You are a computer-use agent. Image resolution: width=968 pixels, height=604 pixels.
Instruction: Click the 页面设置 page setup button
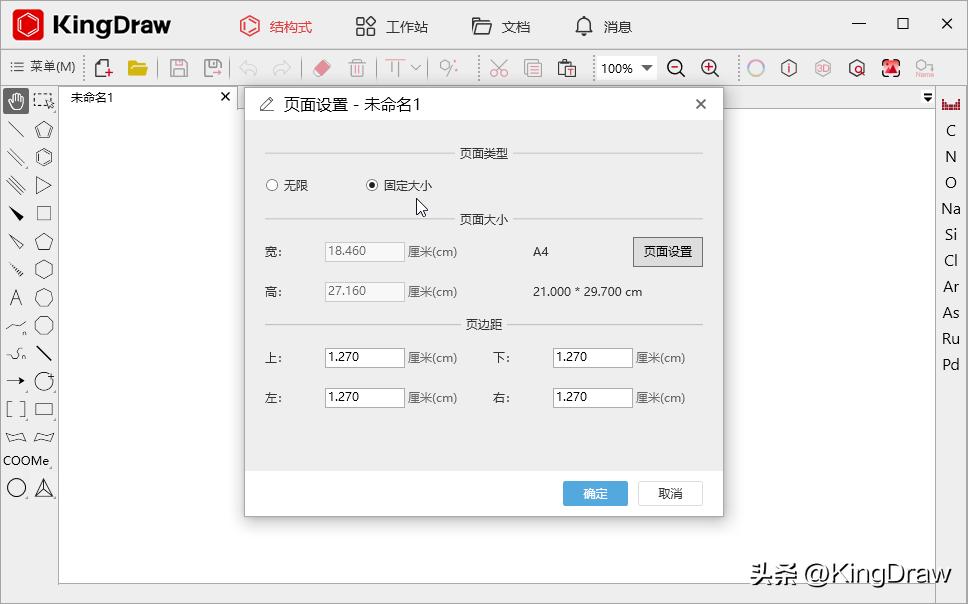tap(667, 251)
